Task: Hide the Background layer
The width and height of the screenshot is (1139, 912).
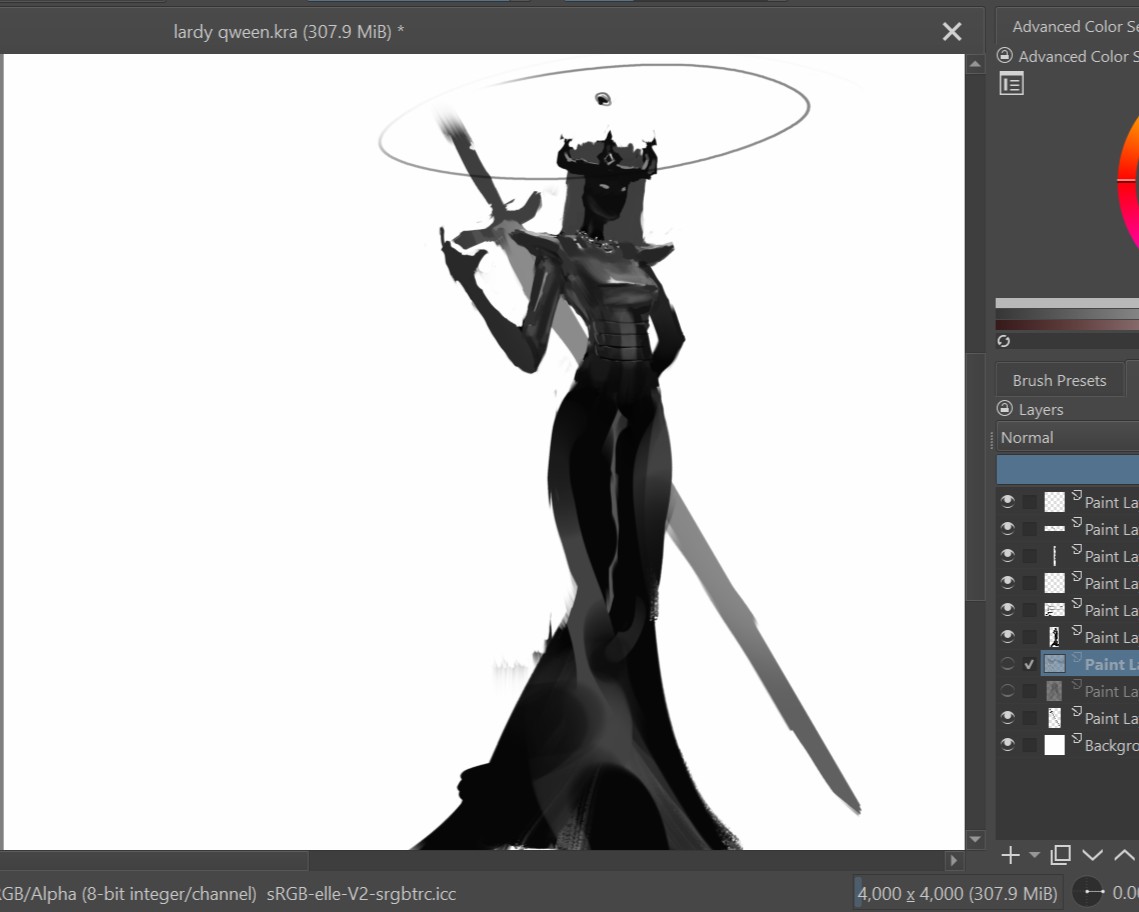Action: tap(1007, 744)
